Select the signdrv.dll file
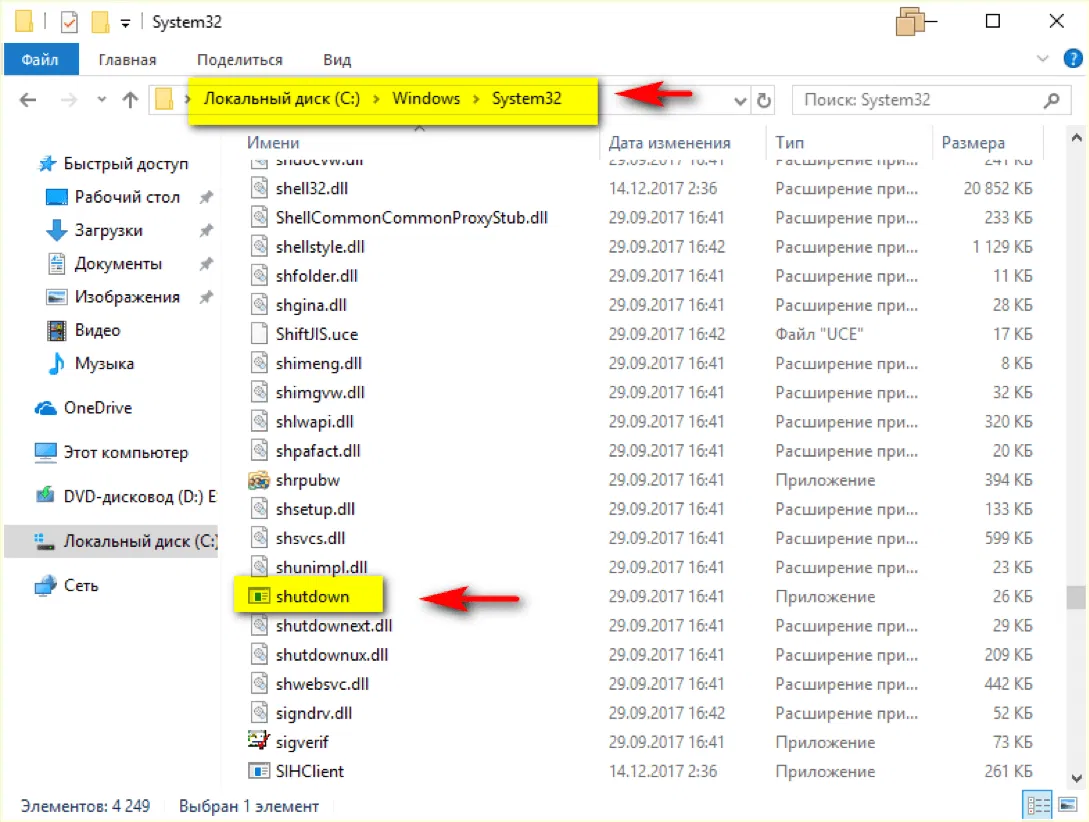 pyautogui.click(x=313, y=714)
